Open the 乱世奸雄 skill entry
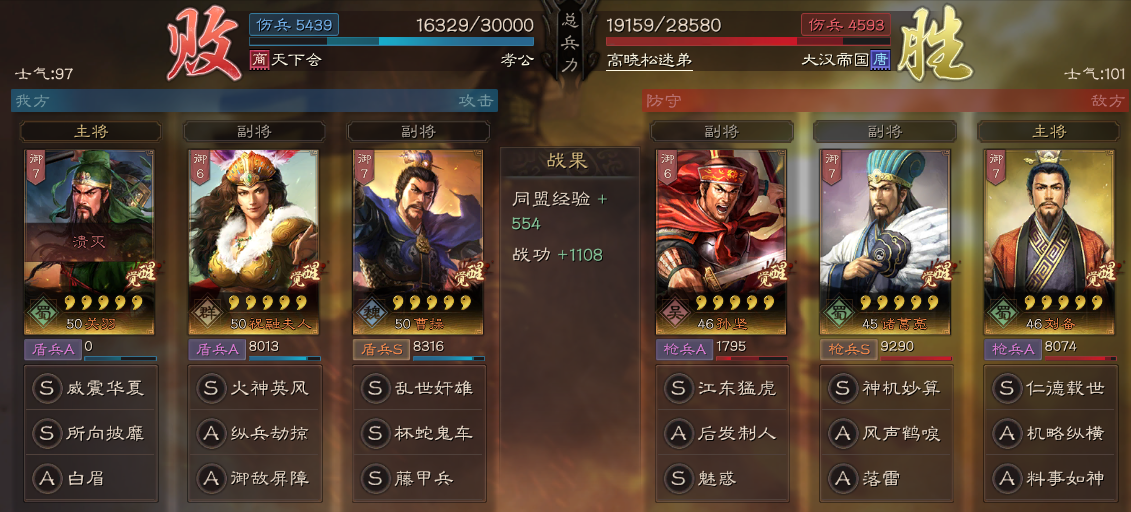This screenshot has width=1131, height=512. (419, 389)
